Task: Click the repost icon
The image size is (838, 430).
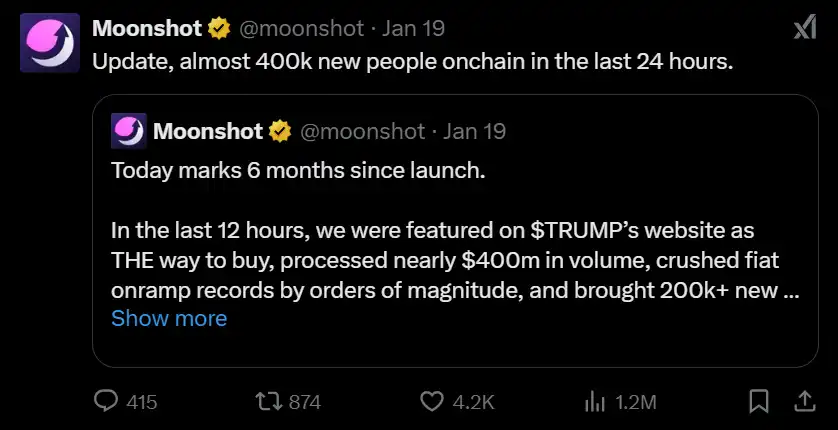Action: 269,401
